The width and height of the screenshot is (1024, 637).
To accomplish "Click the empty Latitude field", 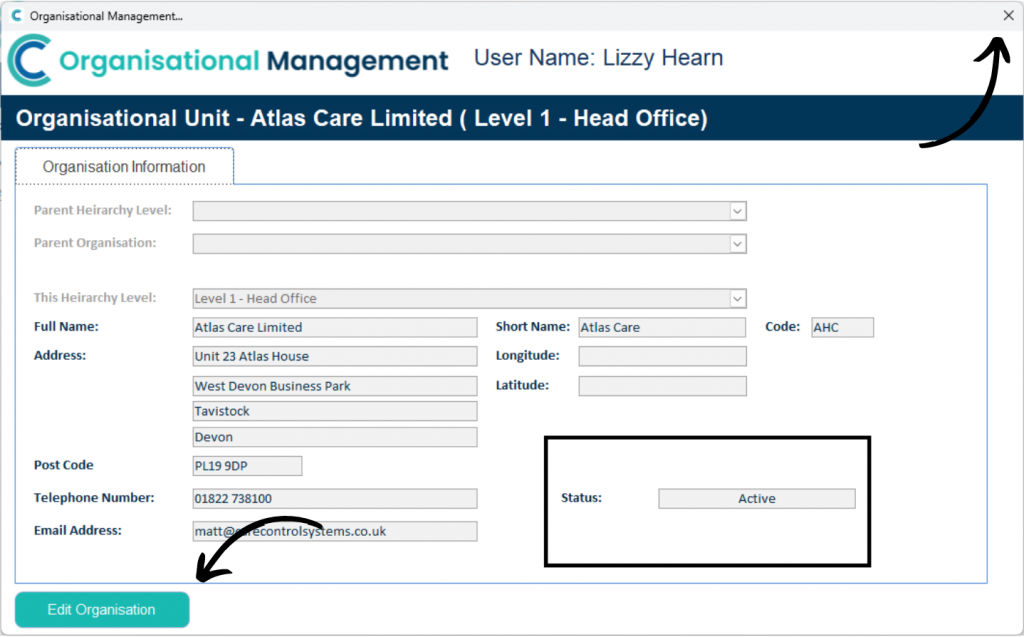I will point(662,386).
